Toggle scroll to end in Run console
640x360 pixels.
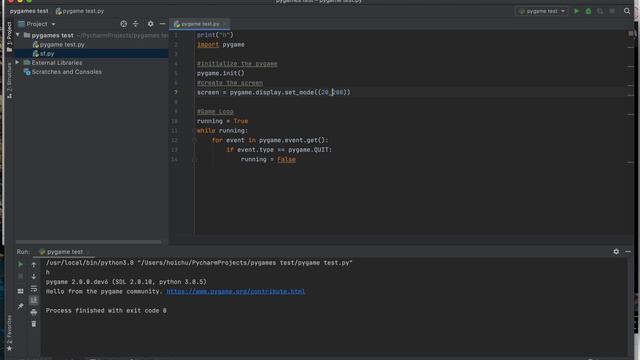point(34,300)
